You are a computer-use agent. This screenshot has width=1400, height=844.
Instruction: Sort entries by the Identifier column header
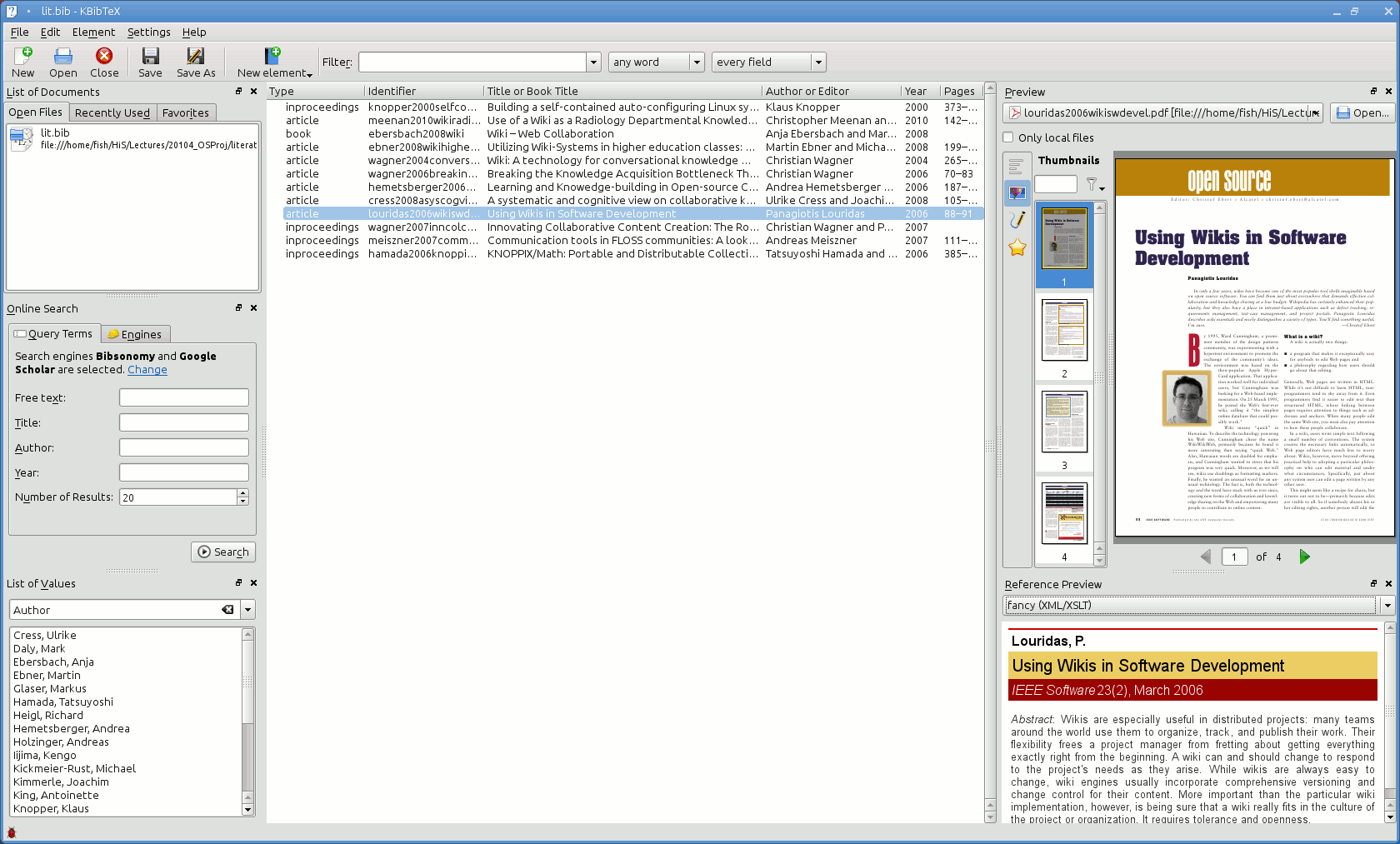point(423,91)
